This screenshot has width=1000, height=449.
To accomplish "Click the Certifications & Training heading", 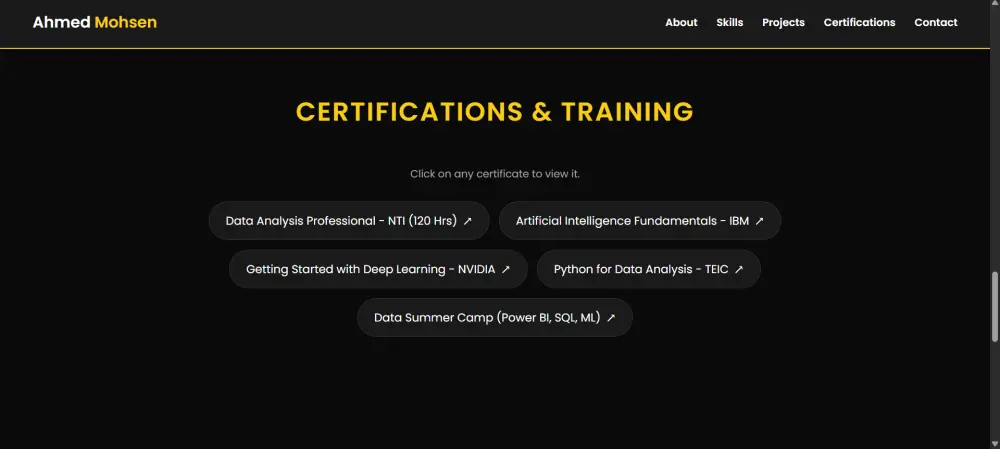I will [x=495, y=112].
